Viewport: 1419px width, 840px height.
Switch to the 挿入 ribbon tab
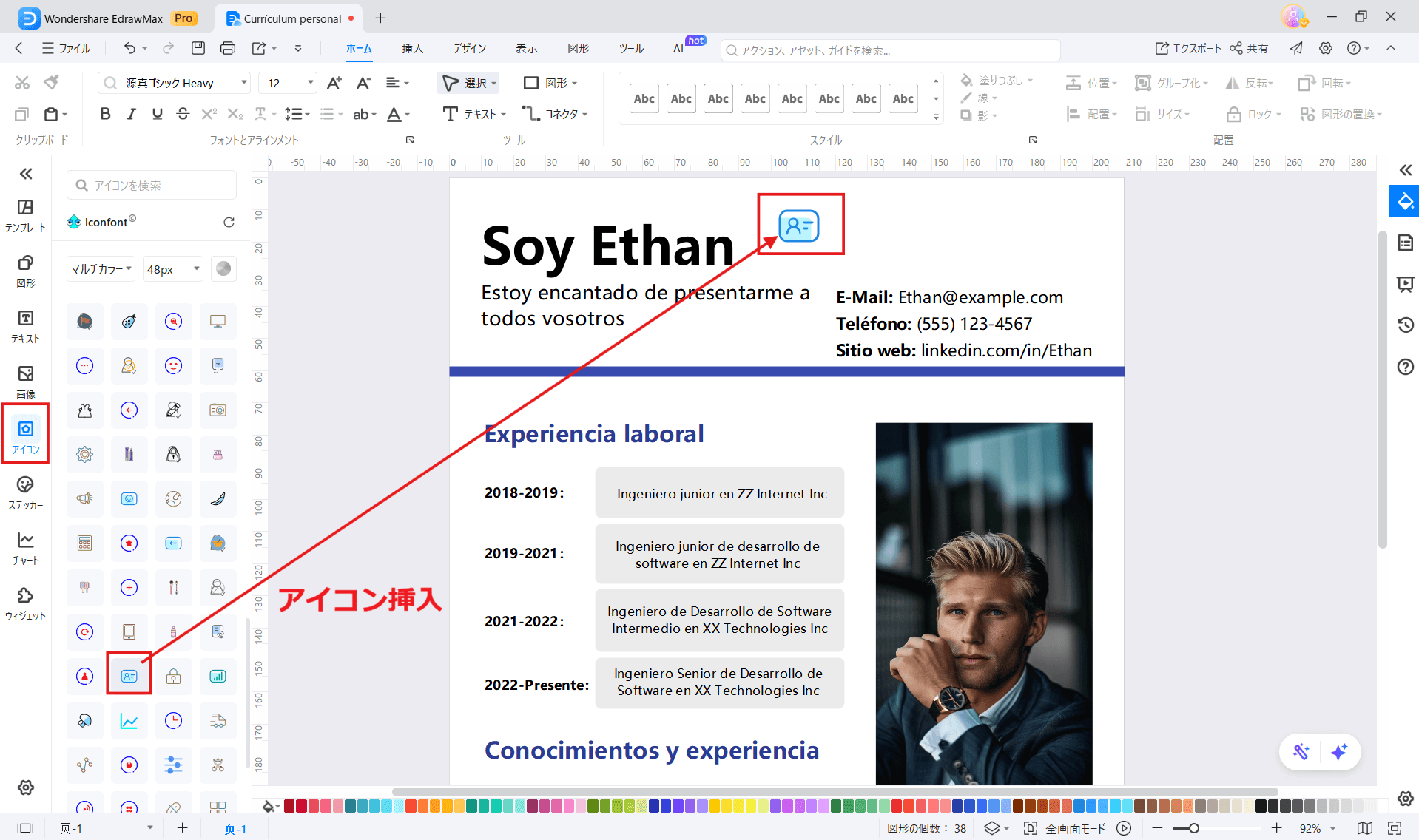coord(412,49)
